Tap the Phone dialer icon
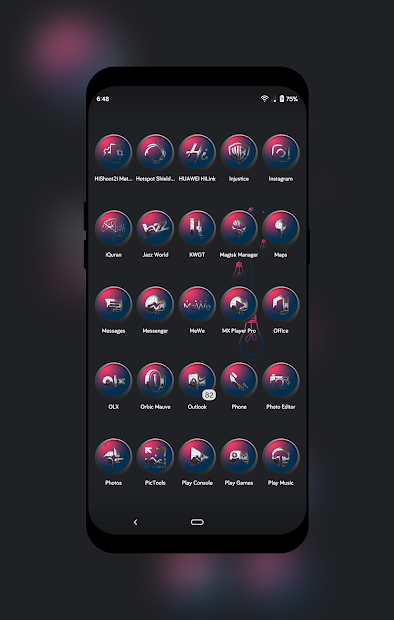 tap(239, 380)
